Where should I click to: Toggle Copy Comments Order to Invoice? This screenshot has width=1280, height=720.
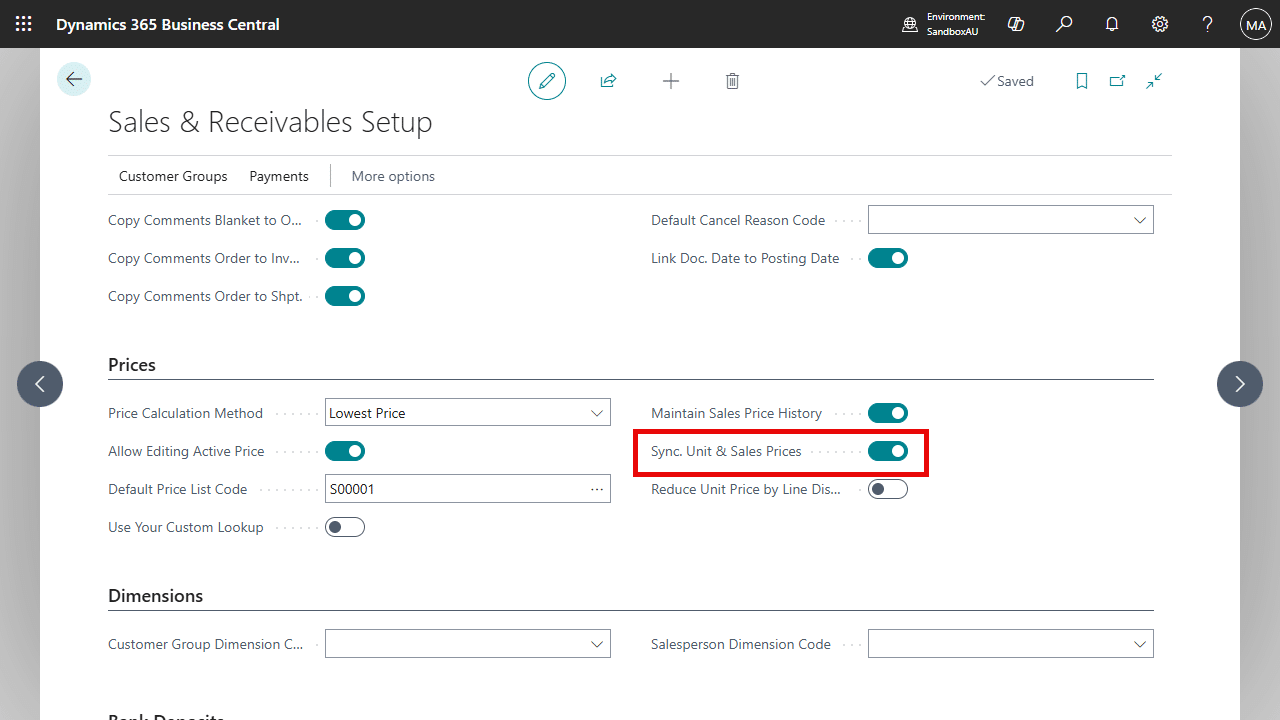345,258
